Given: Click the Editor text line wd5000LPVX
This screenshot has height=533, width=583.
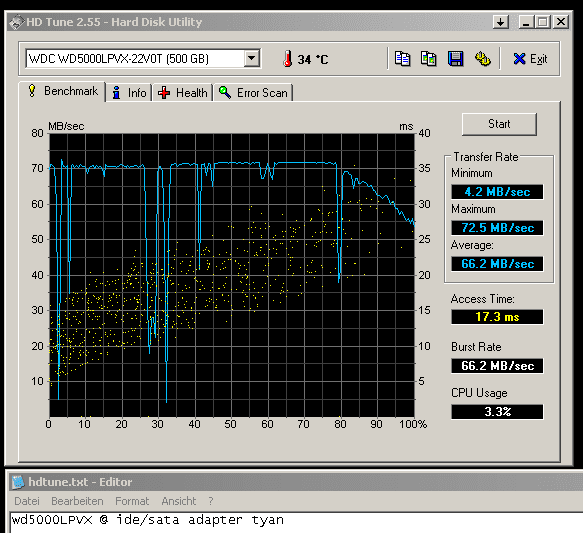Looking at the screenshot, I should pyautogui.click(x=147, y=519).
